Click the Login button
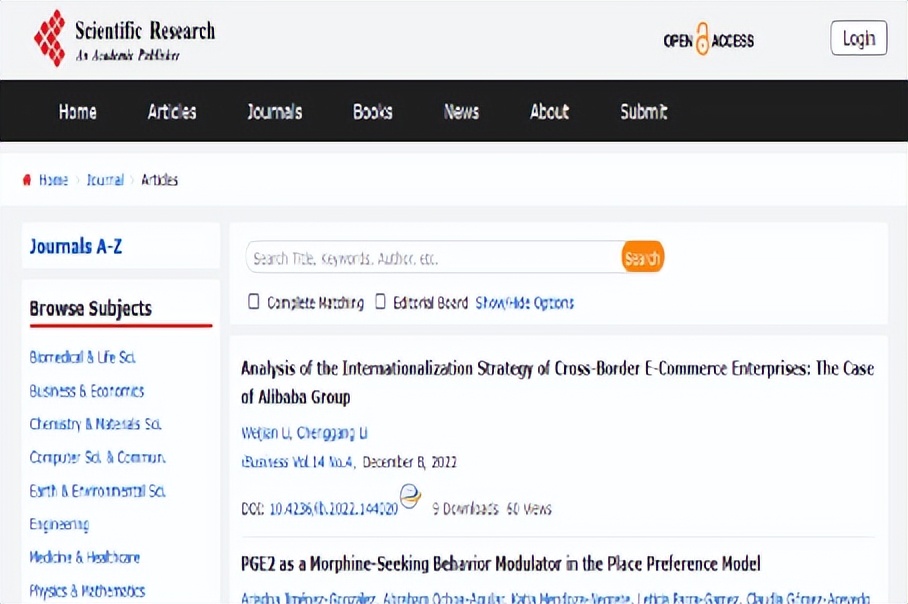Screen dimensions: 908x604 pyautogui.click(x=859, y=38)
